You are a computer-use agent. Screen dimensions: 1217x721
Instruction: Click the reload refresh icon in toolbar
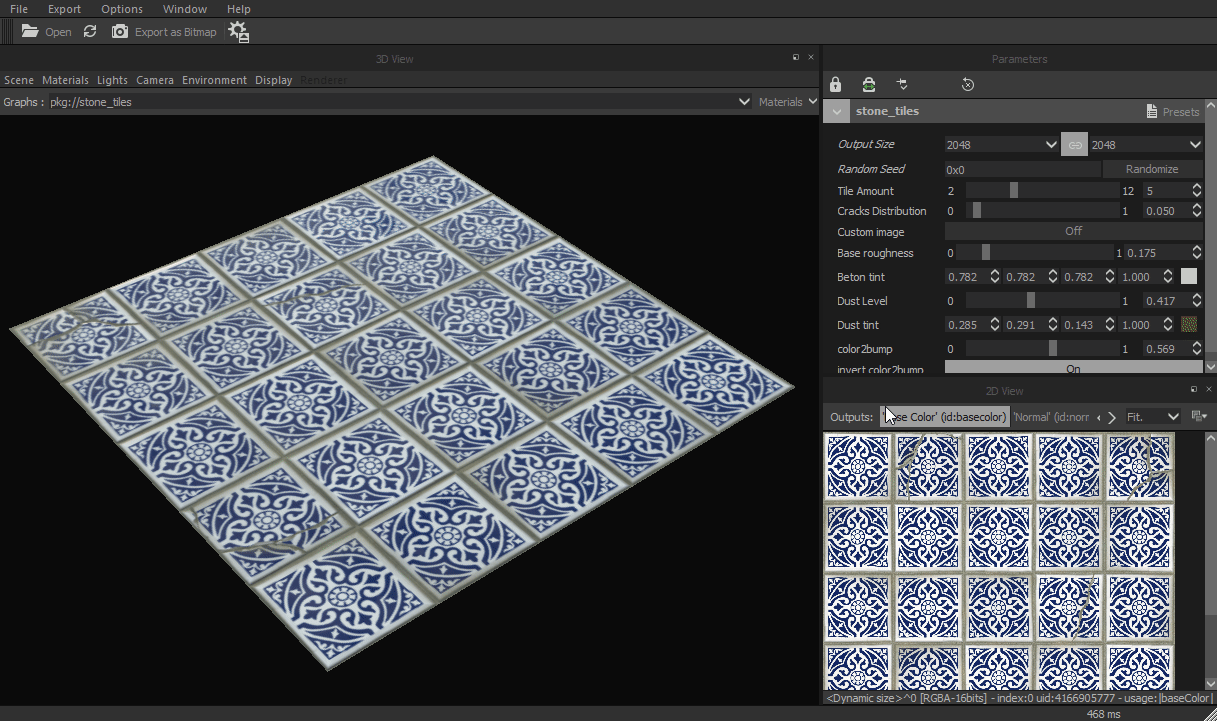(x=90, y=32)
